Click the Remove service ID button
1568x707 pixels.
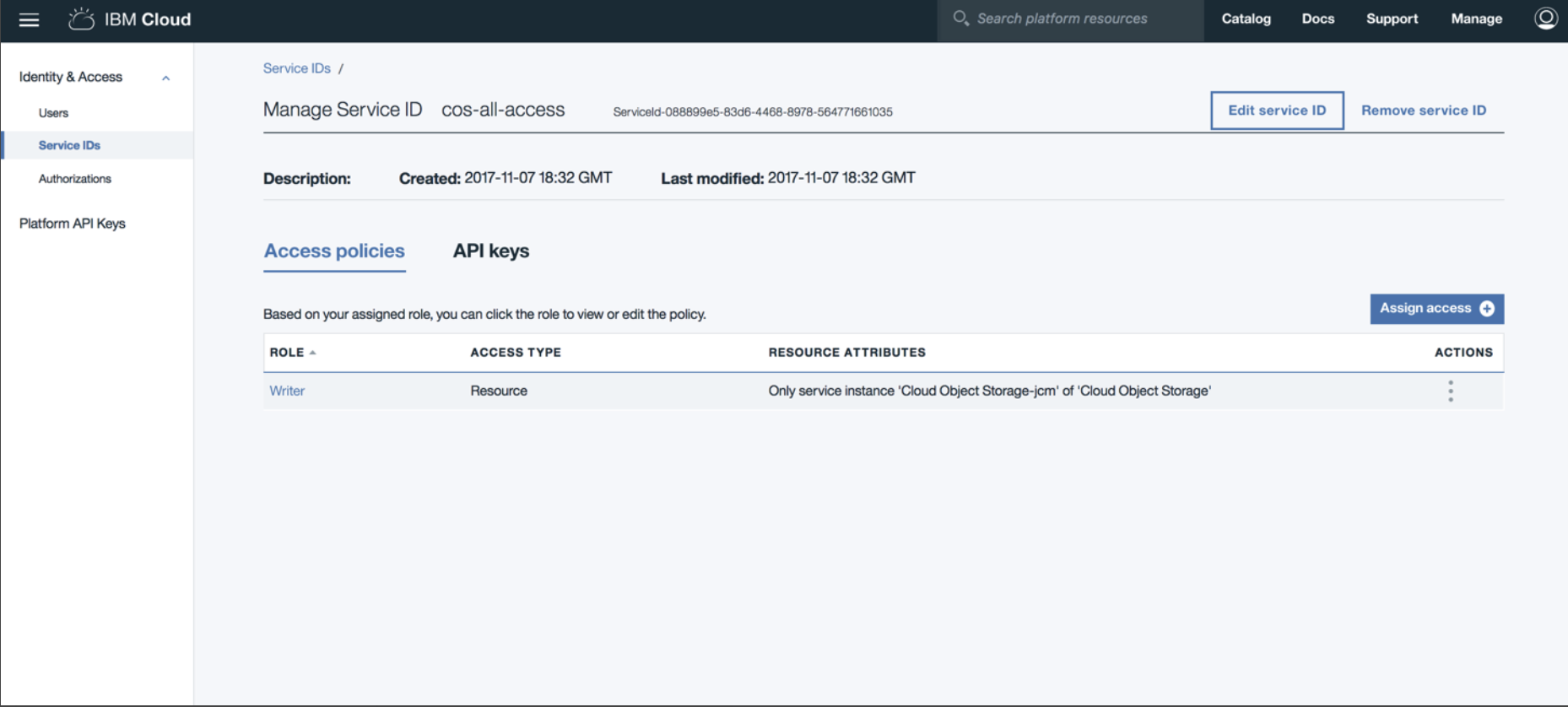point(1424,111)
